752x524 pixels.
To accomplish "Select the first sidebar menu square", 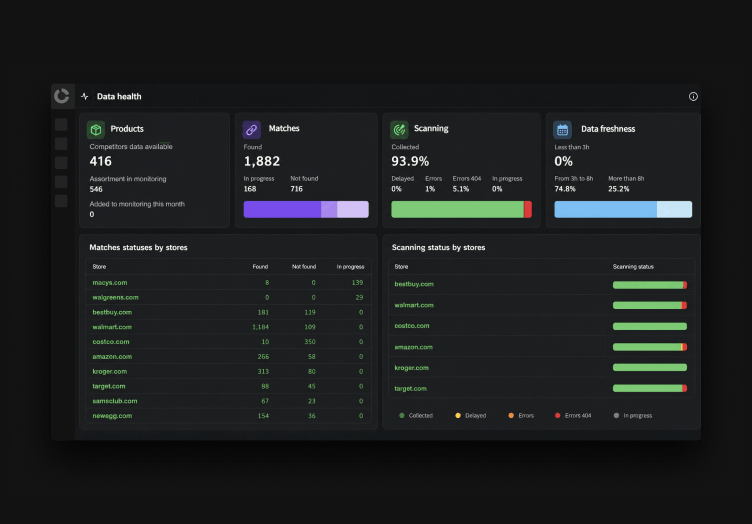I will click(61, 125).
